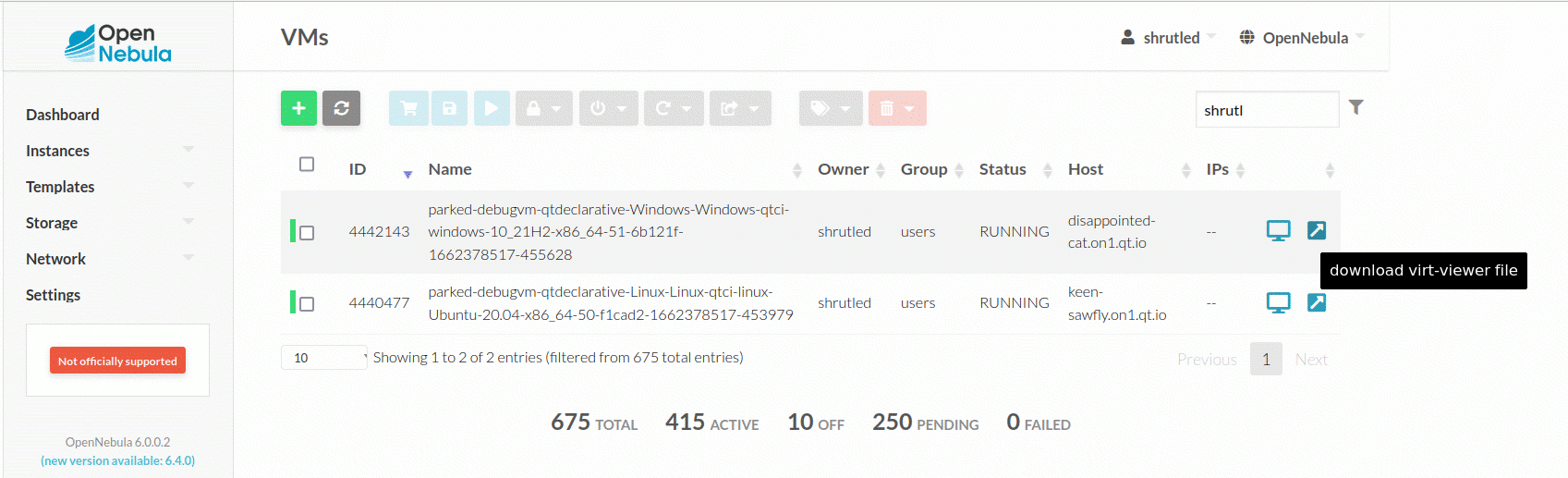Screen dimensions: 1568x478
Task: Open the page size selector showing 10
Action: tap(323, 358)
